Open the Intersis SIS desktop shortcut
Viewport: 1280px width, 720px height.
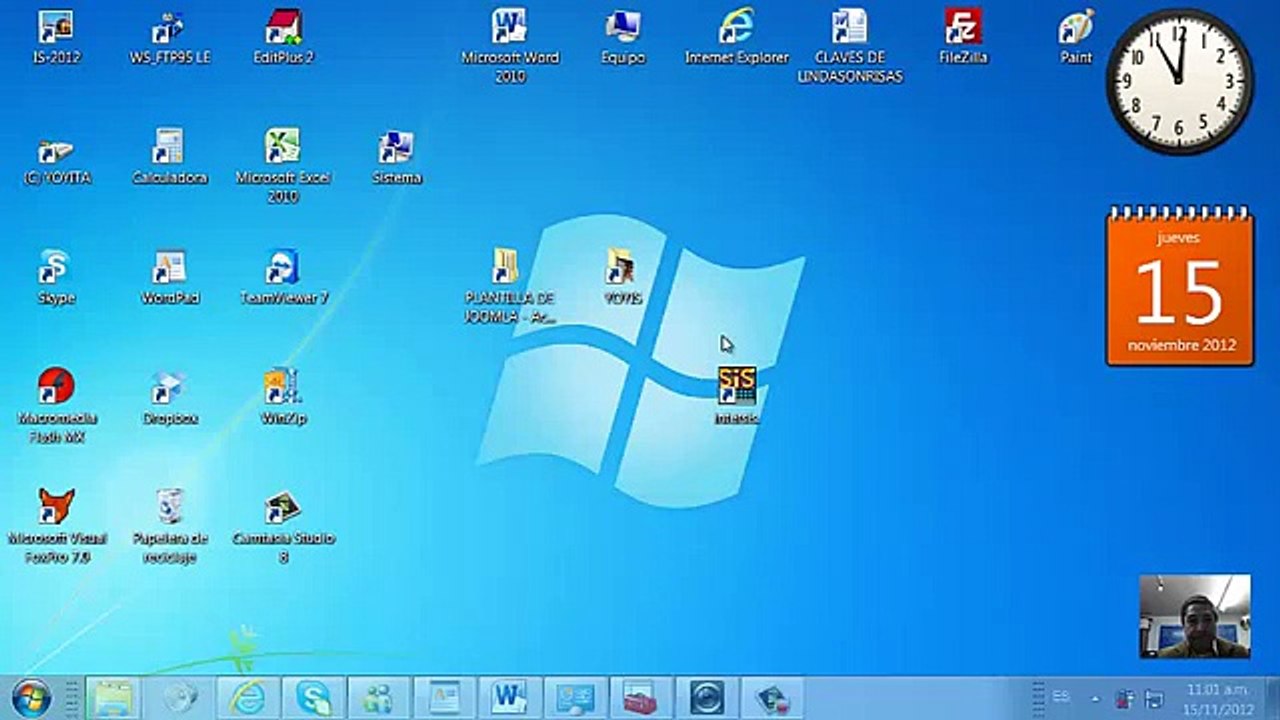737,395
